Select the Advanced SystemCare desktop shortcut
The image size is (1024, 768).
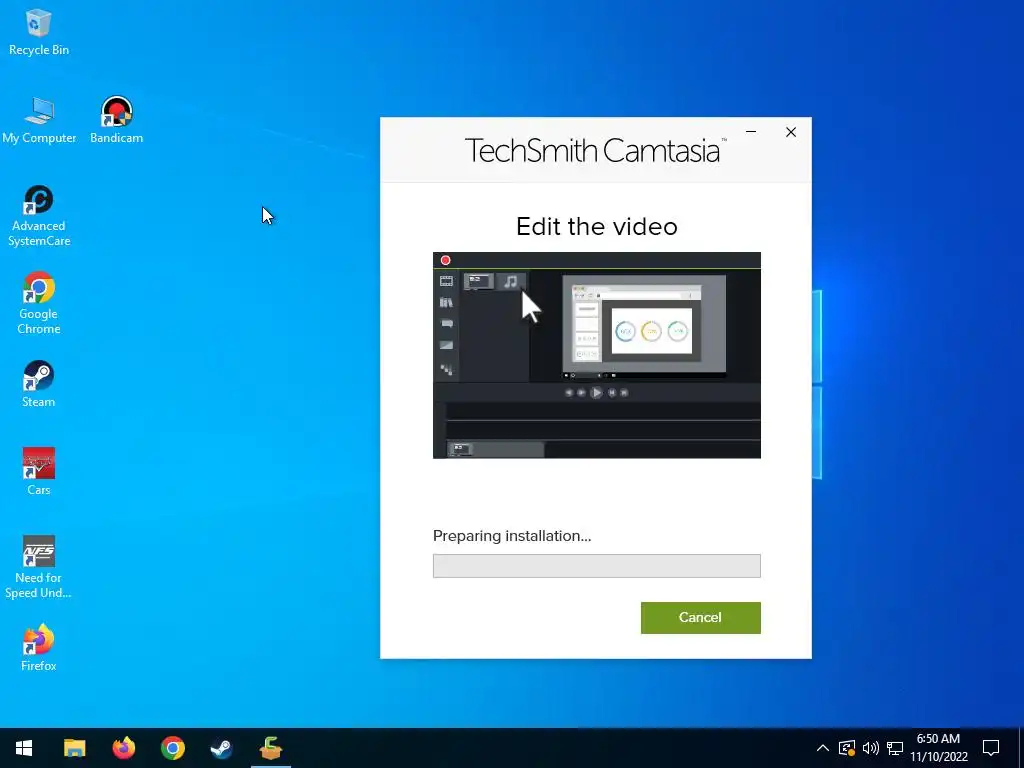pyautogui.click(x=39, y=216)
